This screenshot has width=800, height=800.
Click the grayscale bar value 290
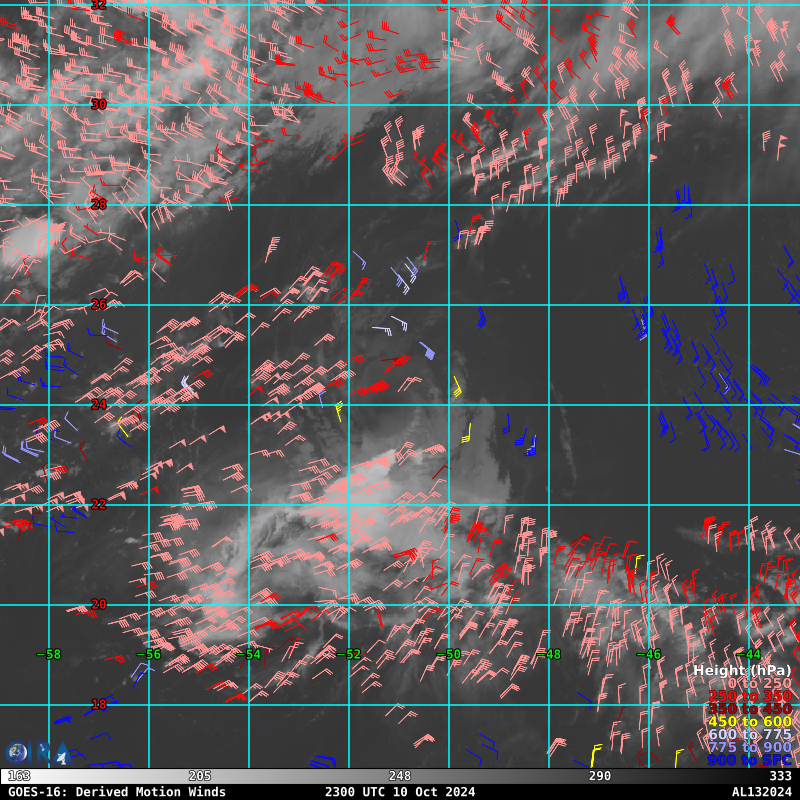pos(599,776)
